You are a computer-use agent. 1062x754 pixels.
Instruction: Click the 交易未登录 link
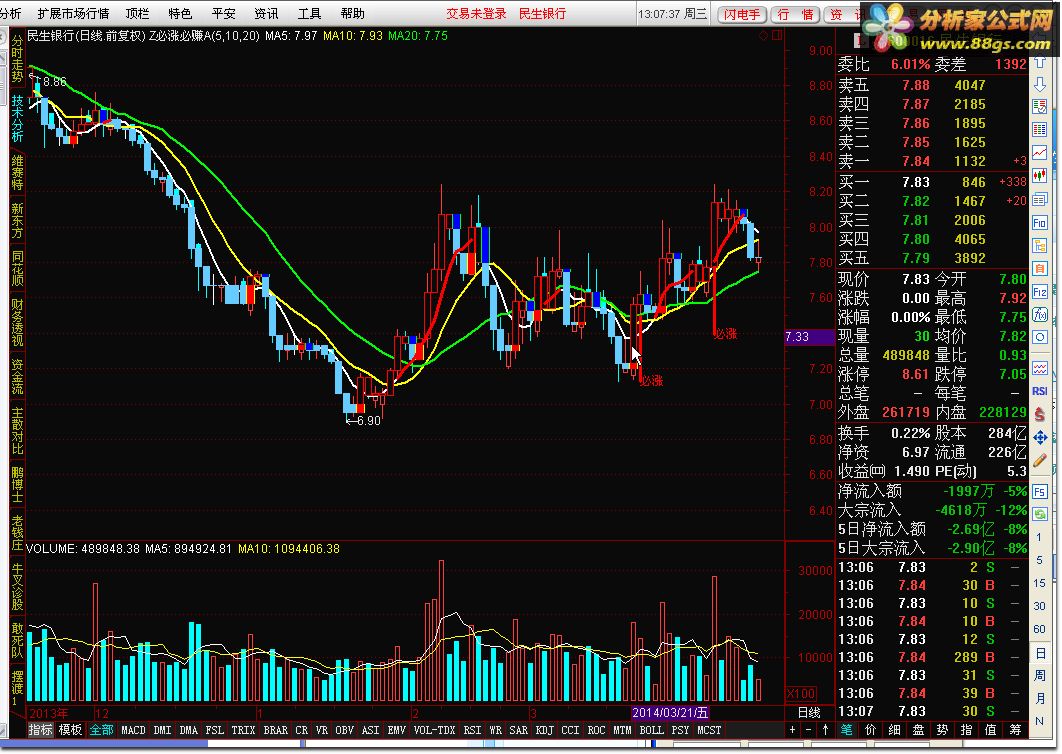pyautogui.click(x=476, y=14)
